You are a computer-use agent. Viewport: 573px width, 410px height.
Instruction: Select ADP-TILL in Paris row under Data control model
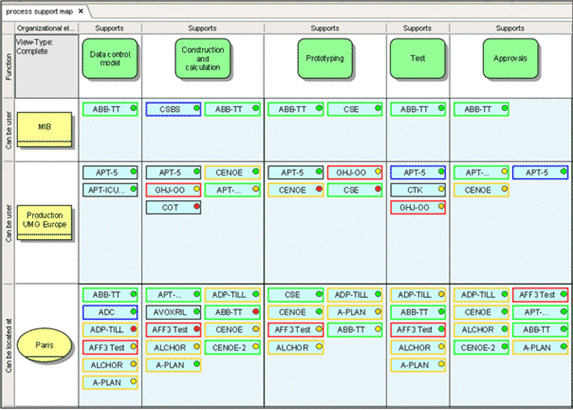coord(110,330)
